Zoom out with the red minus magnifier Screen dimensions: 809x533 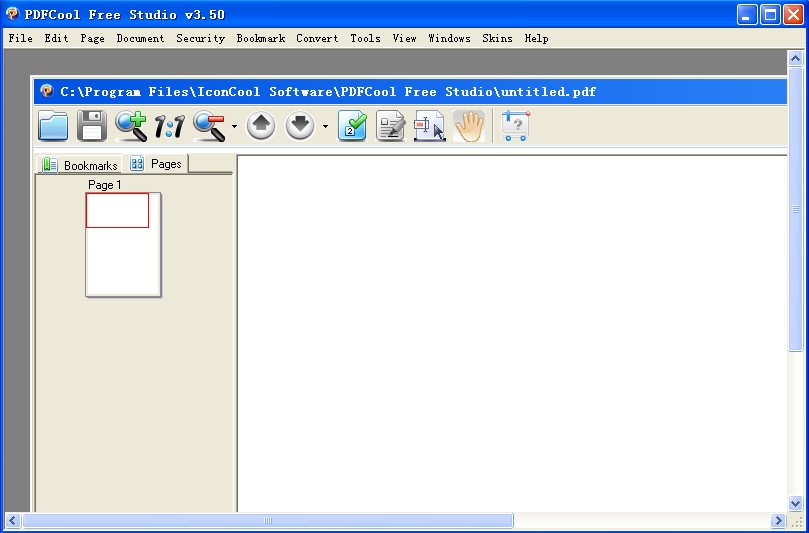(209, 126)
